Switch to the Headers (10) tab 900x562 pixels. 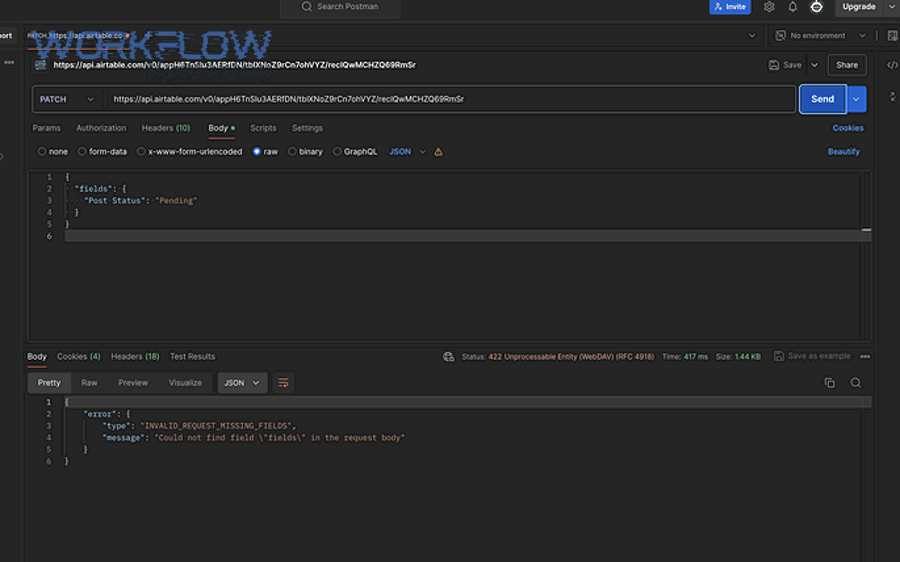(x=166, y=128)
